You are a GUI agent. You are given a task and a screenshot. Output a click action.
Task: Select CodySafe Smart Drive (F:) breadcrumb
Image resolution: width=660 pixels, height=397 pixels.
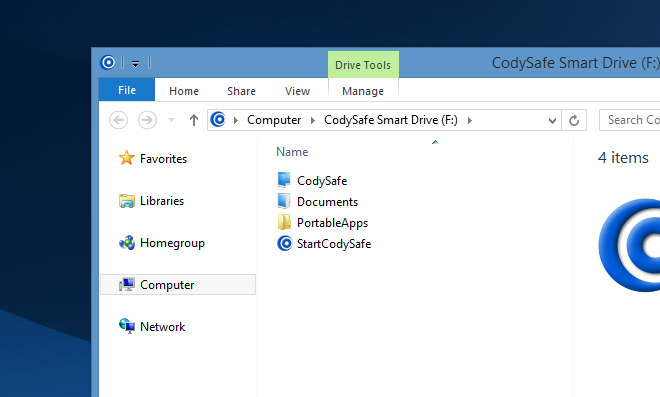click(x=391, y=120)
